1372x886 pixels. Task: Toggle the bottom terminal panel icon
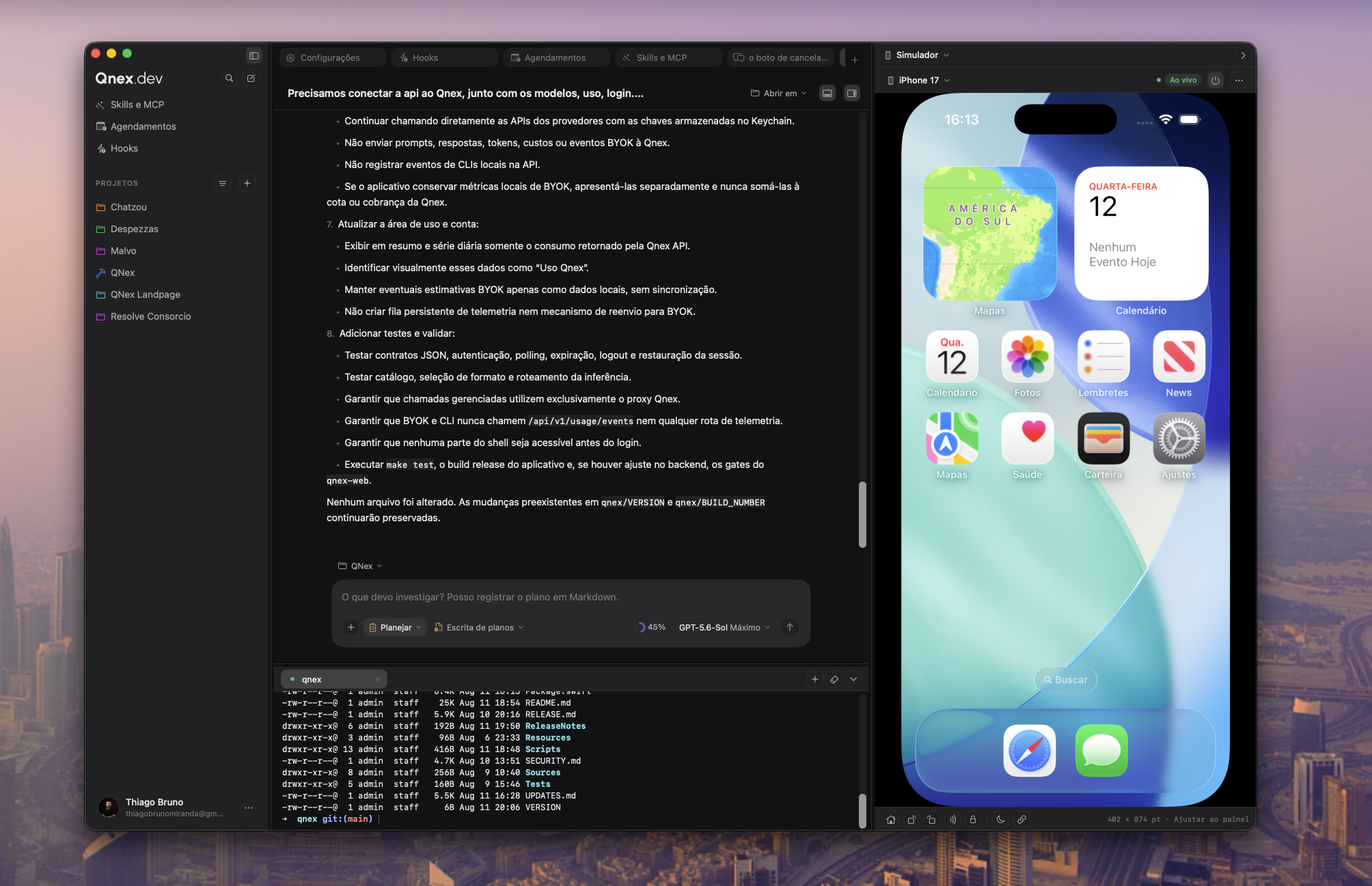click(827, 93)
